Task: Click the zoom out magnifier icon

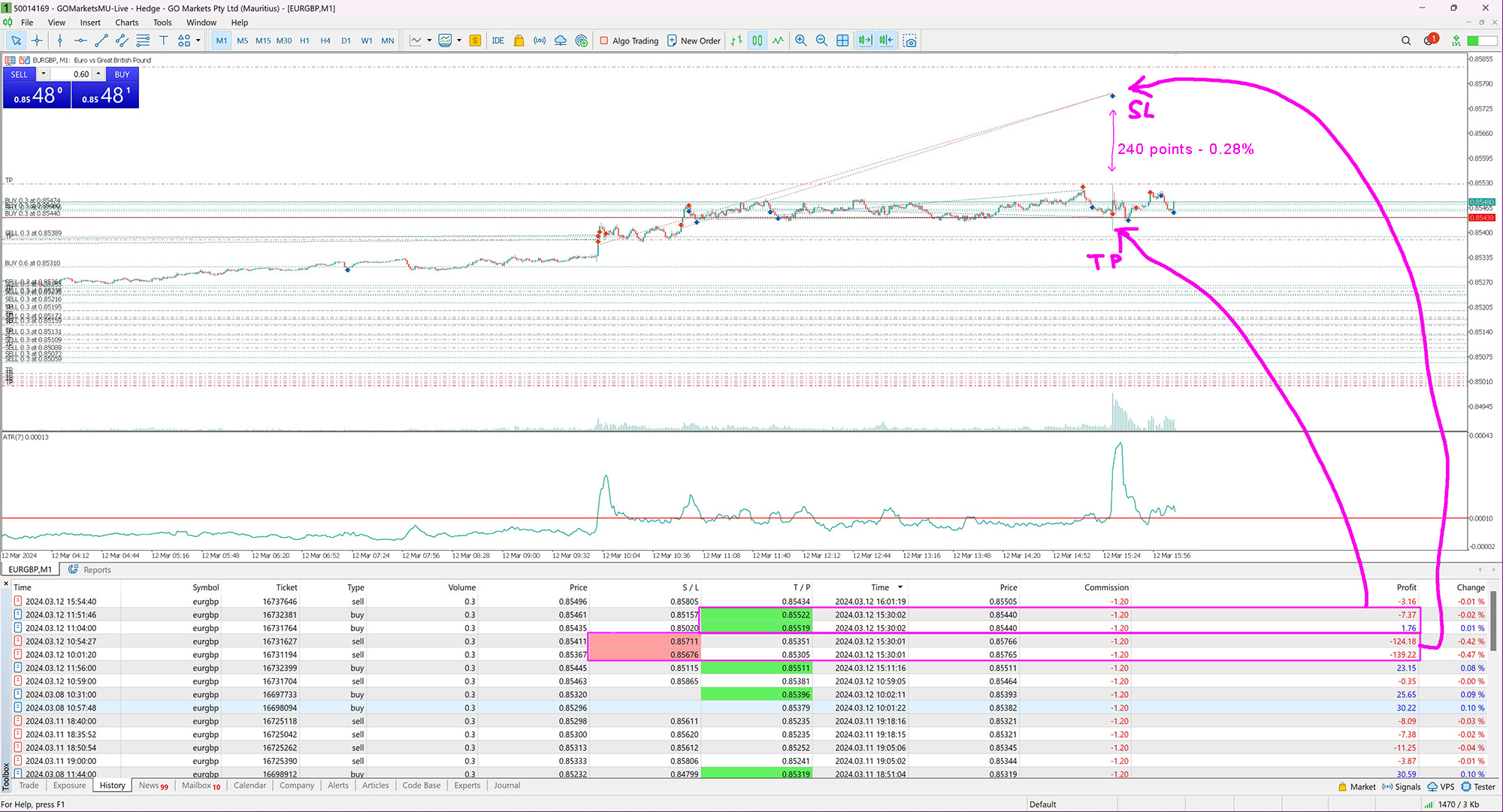Action: [x=821, y=41]
